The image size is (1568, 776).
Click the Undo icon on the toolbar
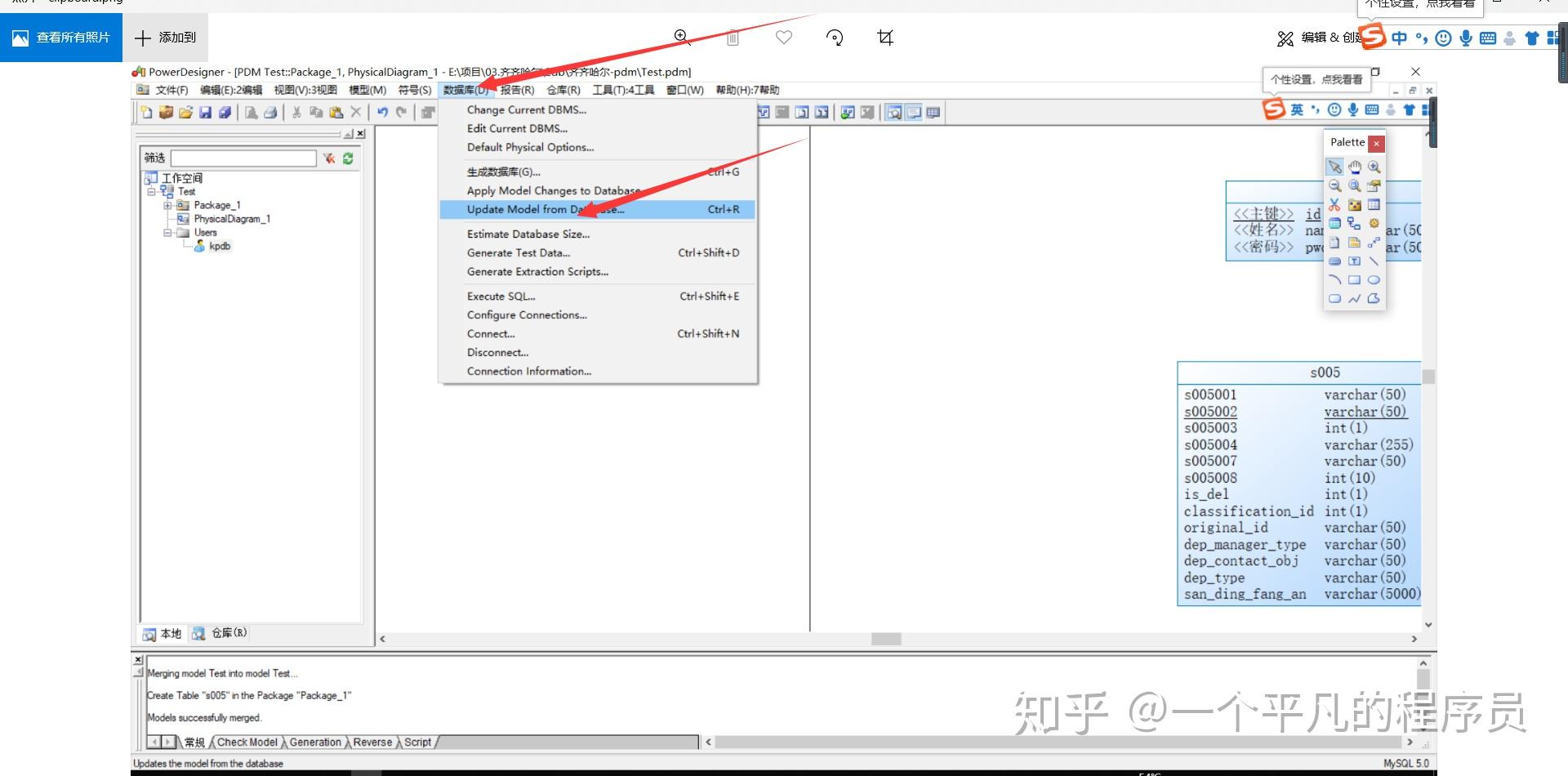coord(382,113)
